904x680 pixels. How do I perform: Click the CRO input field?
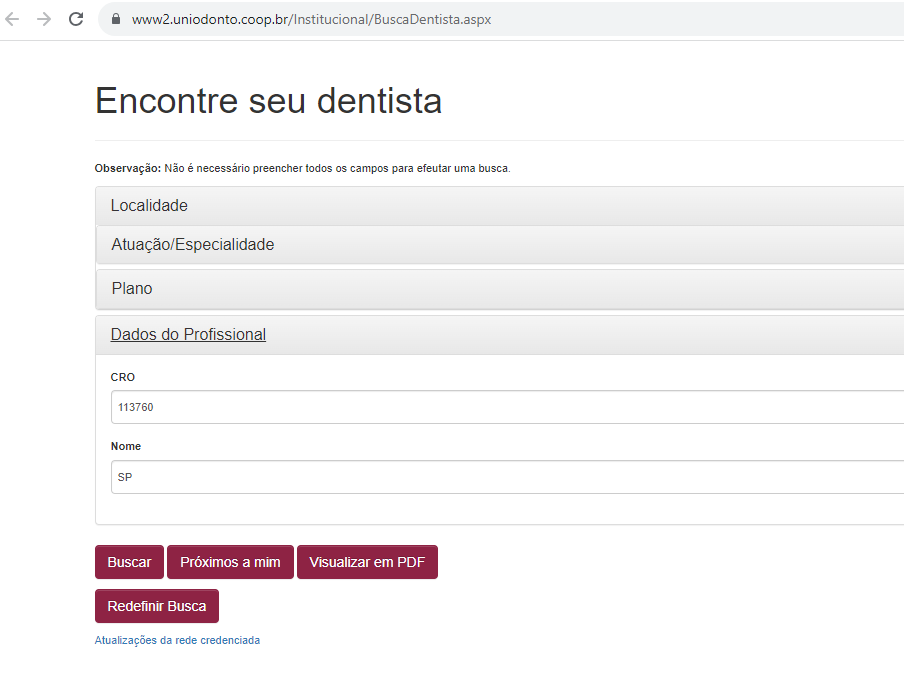500,407
